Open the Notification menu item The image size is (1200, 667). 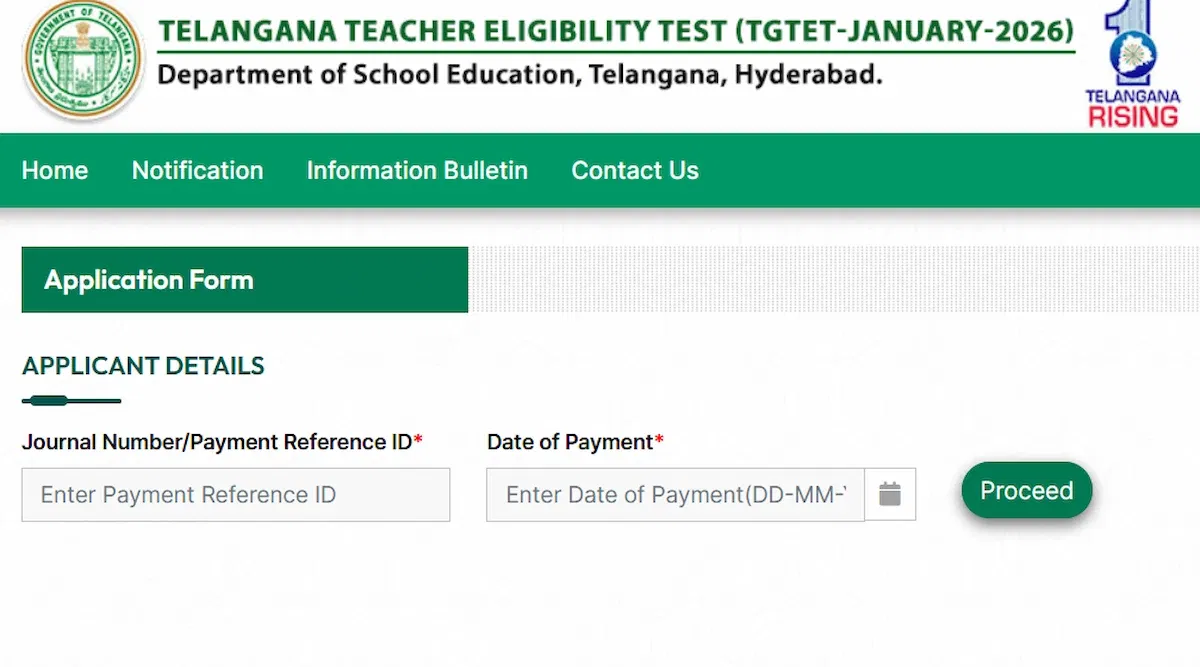[x=197, y=171]
